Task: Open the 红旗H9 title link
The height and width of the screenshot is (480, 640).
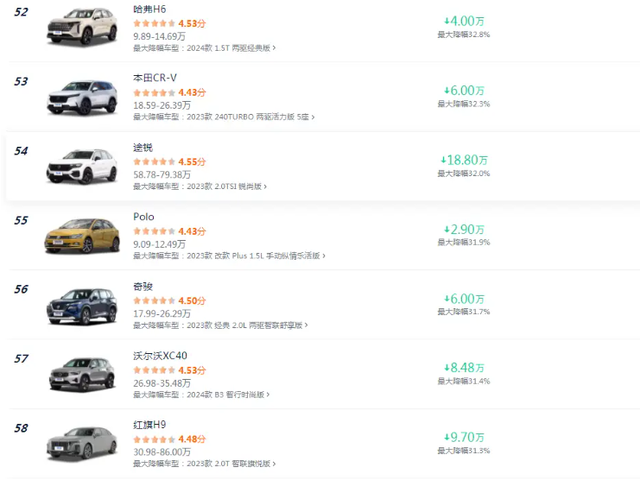Action: tap(149, 425)
